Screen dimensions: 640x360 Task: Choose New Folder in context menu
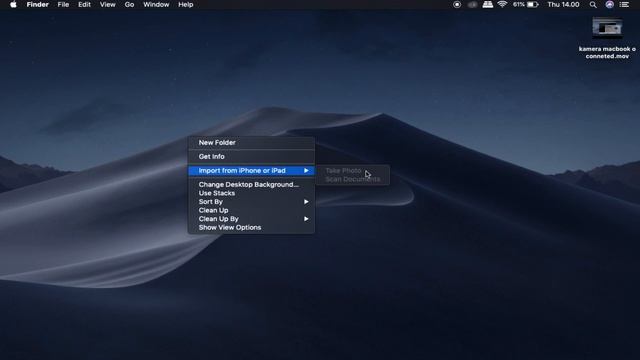coord(251,142)
